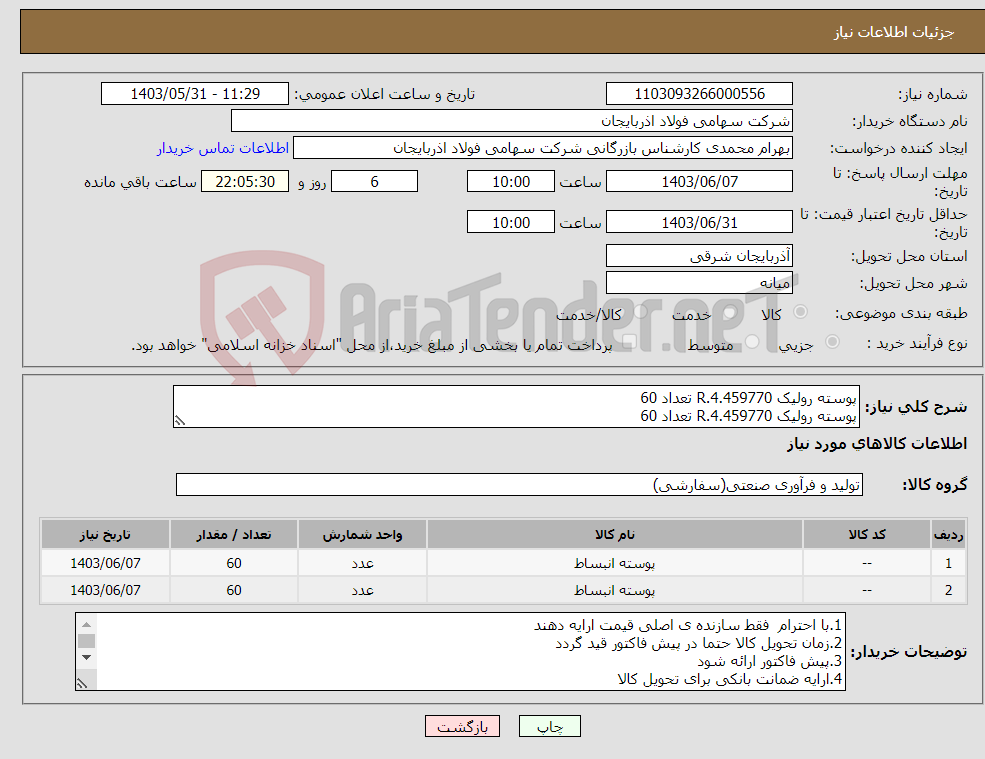Select the کالا radio button

(800, 312)
